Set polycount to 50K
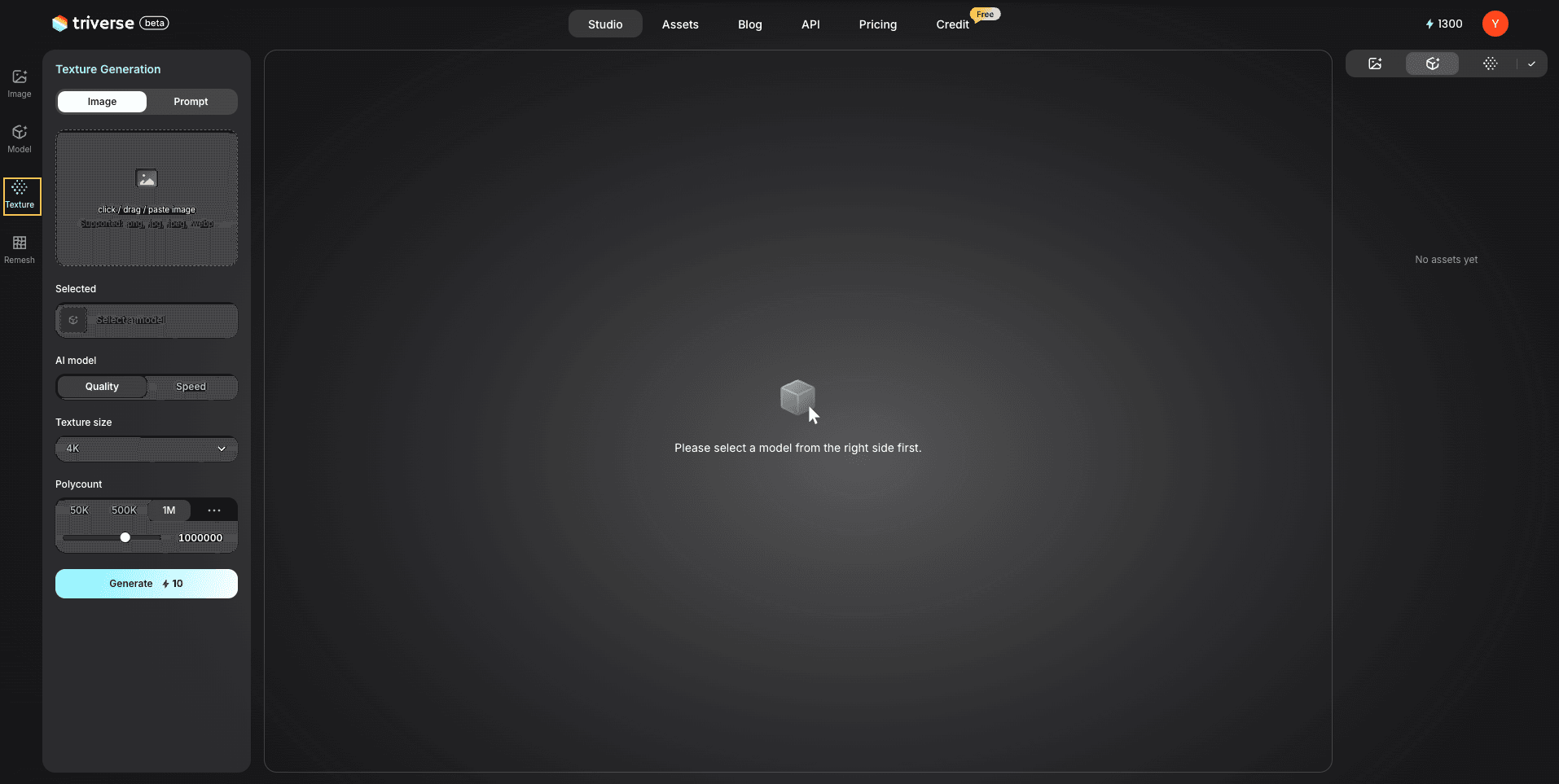 pos(79,510)
